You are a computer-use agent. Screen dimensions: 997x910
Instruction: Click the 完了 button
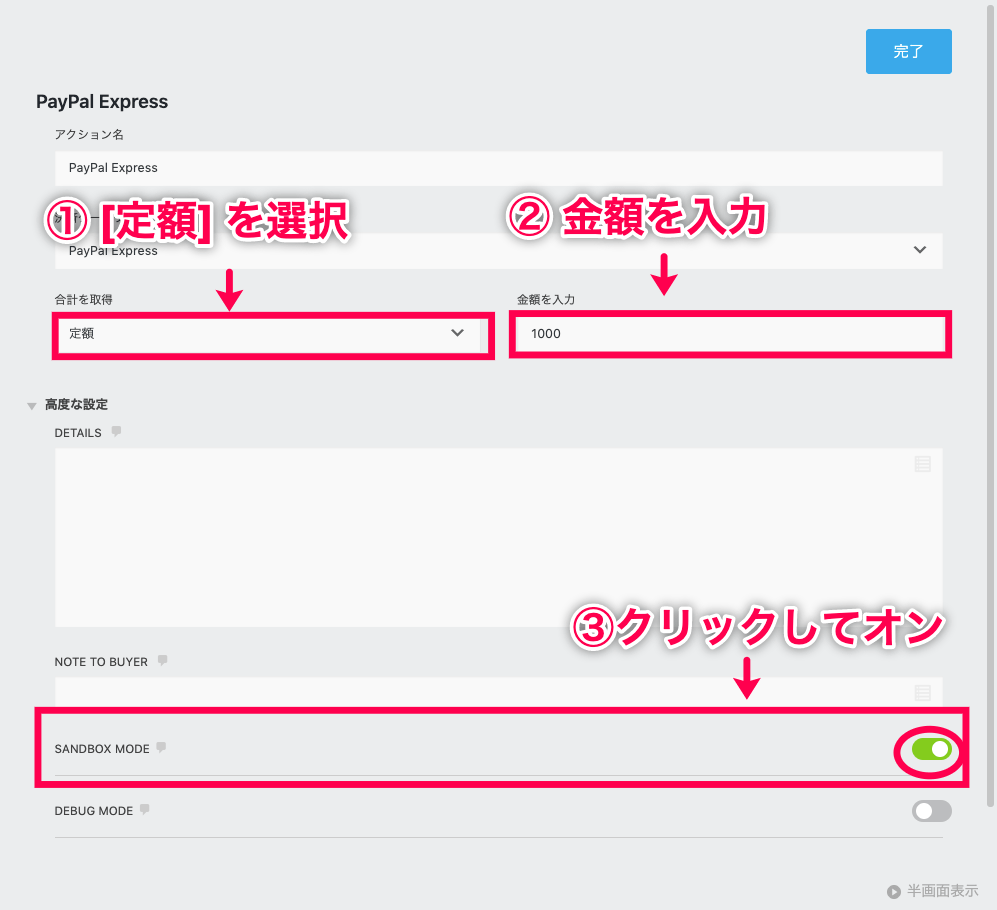(908, 52)
